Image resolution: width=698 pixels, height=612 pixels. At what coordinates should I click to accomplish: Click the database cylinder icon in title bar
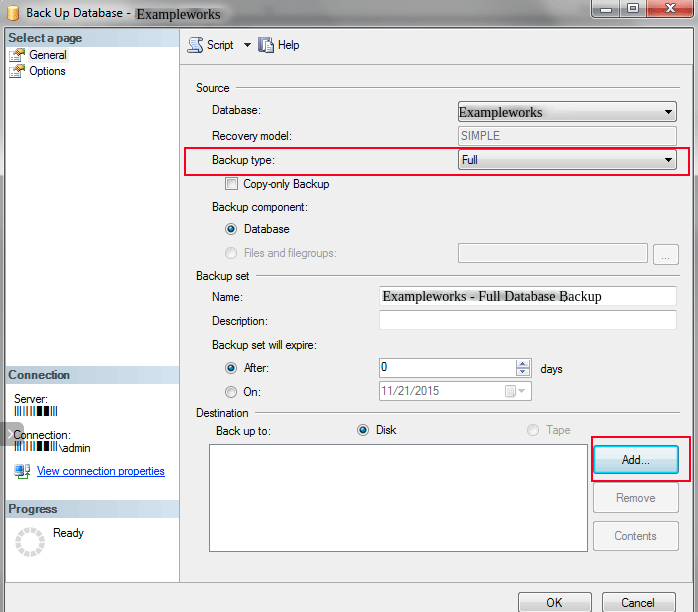(13, 13)
